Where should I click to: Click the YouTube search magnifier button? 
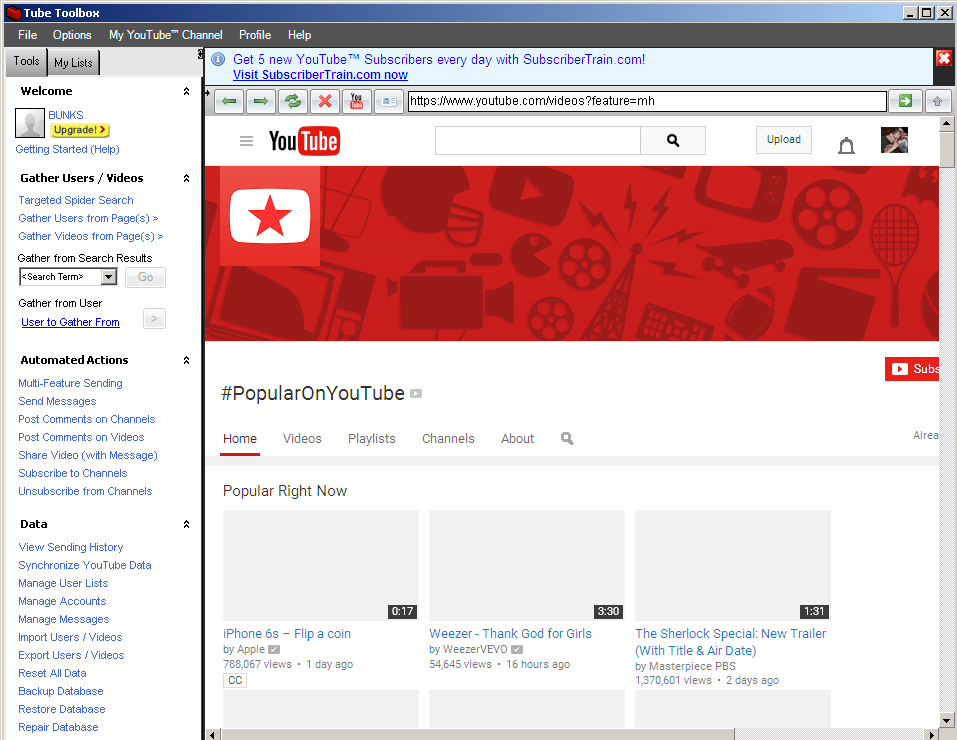click(x=673, y=140)
